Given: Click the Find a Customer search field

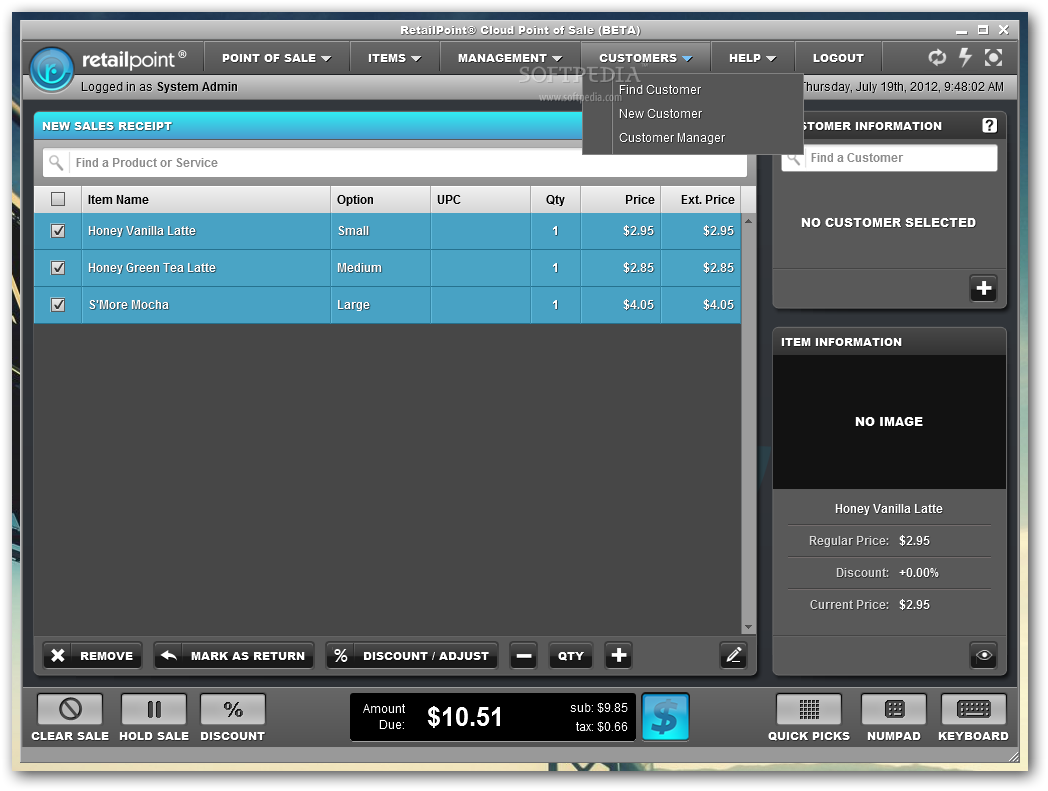Looking at the screenshot, I should (x=890, y=158).
